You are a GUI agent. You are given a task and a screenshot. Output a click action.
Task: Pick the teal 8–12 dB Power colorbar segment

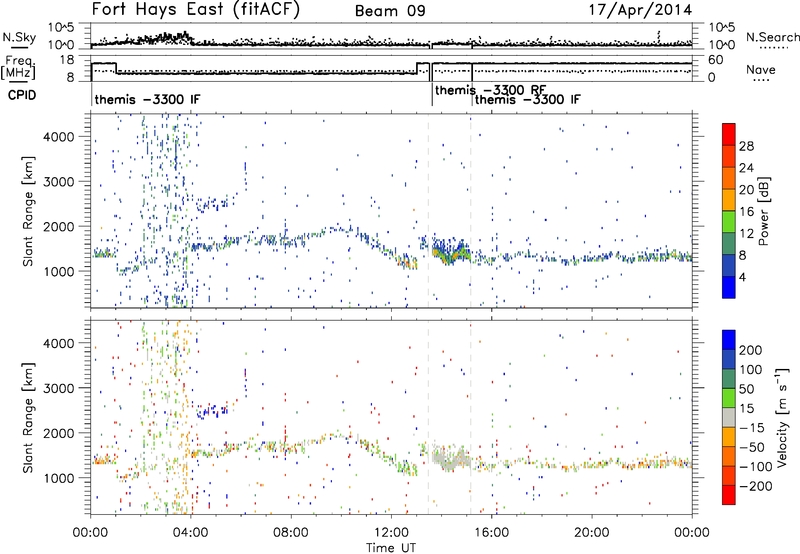[x=729, y=244]
